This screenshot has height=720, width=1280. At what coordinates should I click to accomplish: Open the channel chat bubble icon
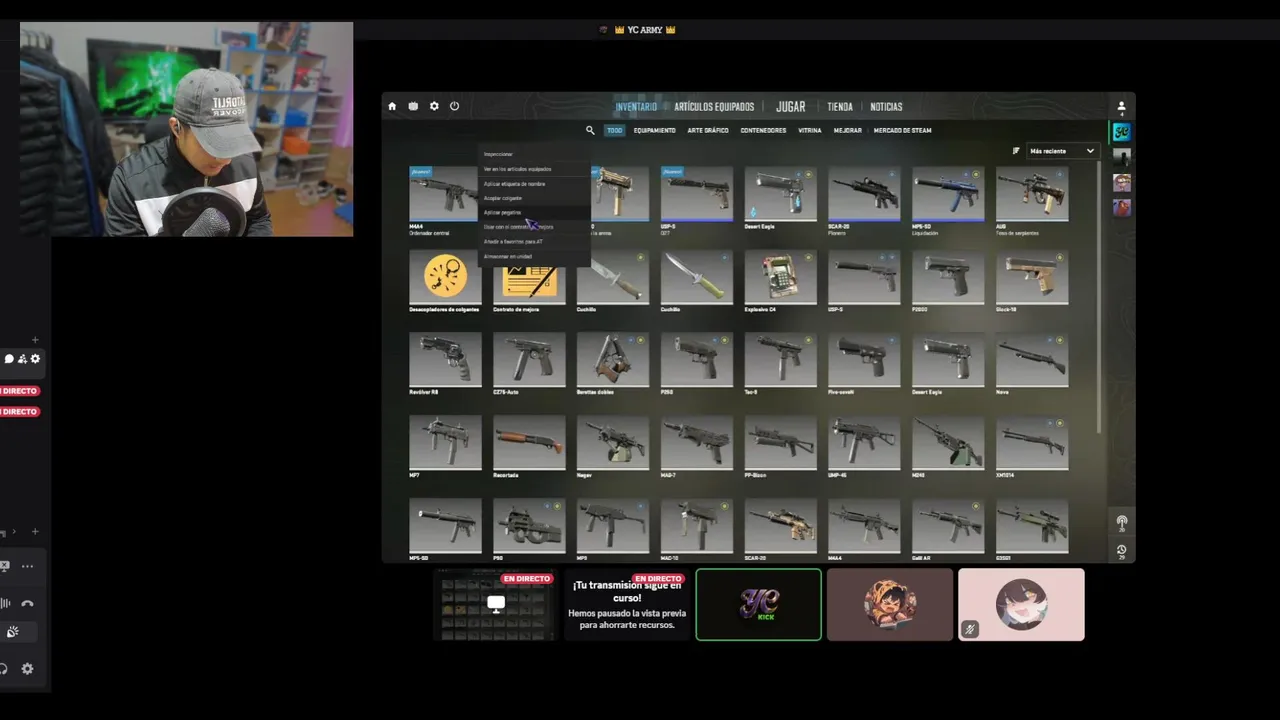[x=9, y=359]
